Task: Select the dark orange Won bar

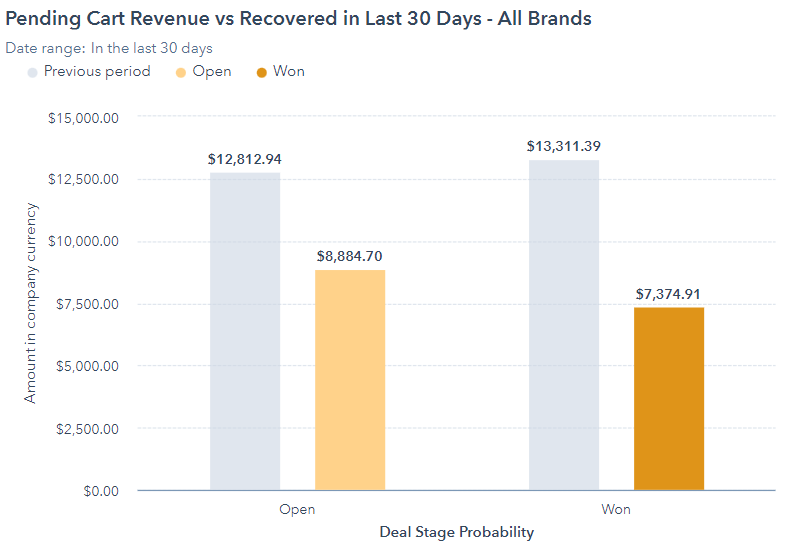Action: [669, 399]
